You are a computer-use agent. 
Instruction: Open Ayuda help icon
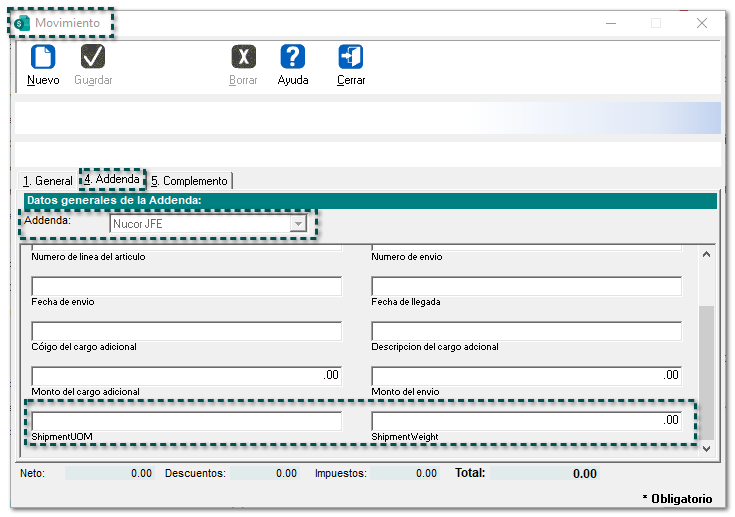pyautogui.click(x=292, y=57)
